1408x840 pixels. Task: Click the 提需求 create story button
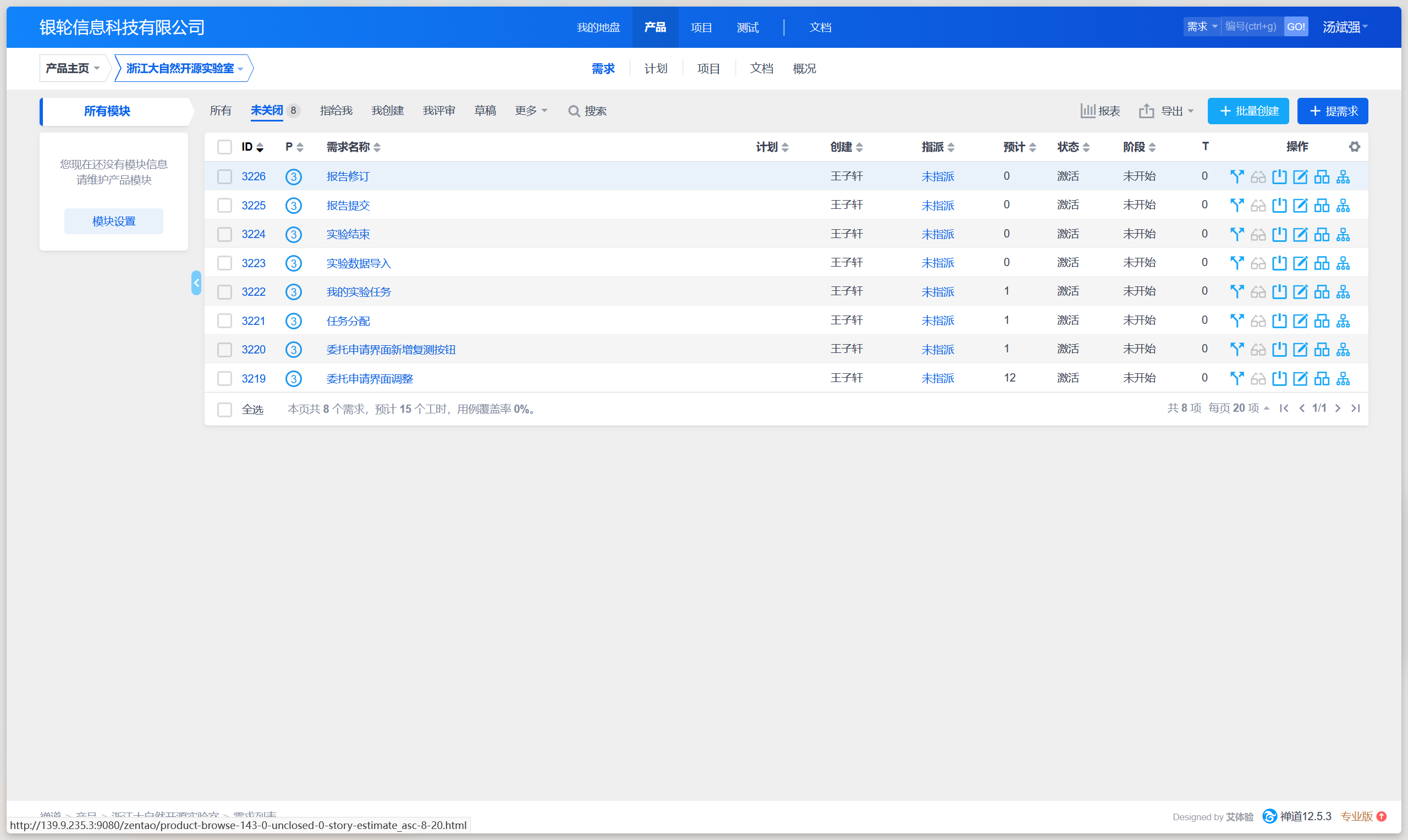point(1332,111)
